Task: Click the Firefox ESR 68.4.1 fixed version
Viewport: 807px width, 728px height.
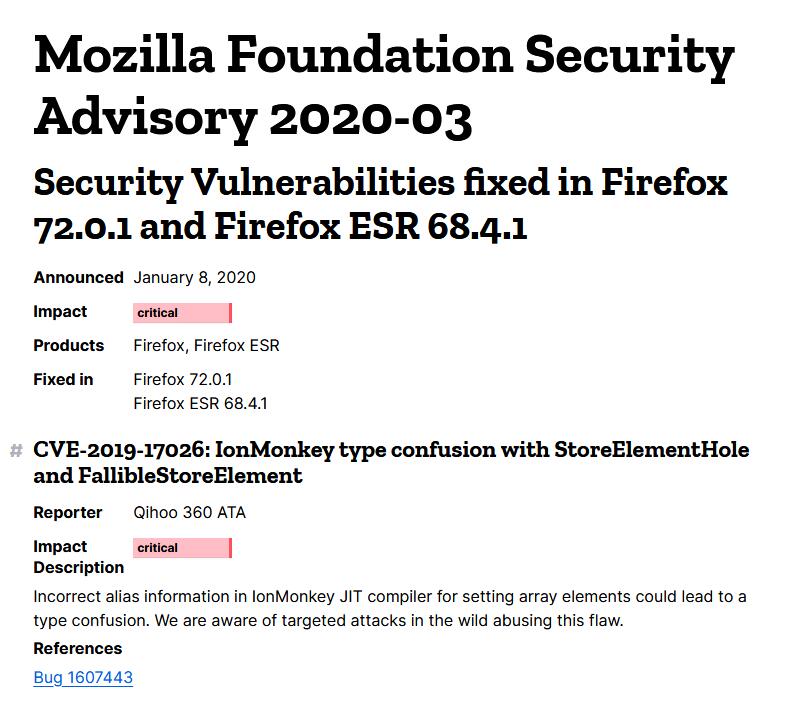Action: click(200, 404)
